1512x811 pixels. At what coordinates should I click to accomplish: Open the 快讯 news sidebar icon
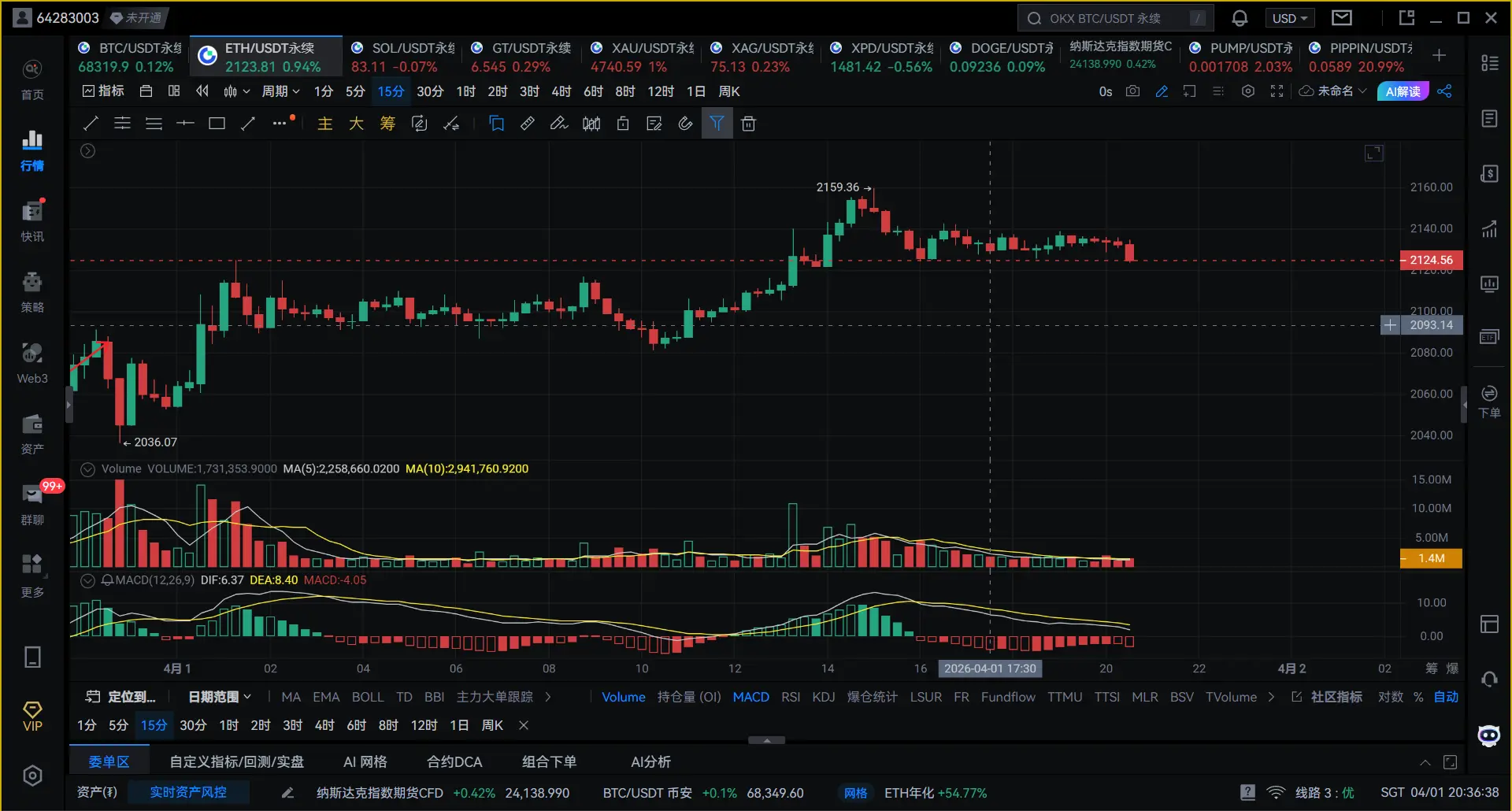[32, 221]
